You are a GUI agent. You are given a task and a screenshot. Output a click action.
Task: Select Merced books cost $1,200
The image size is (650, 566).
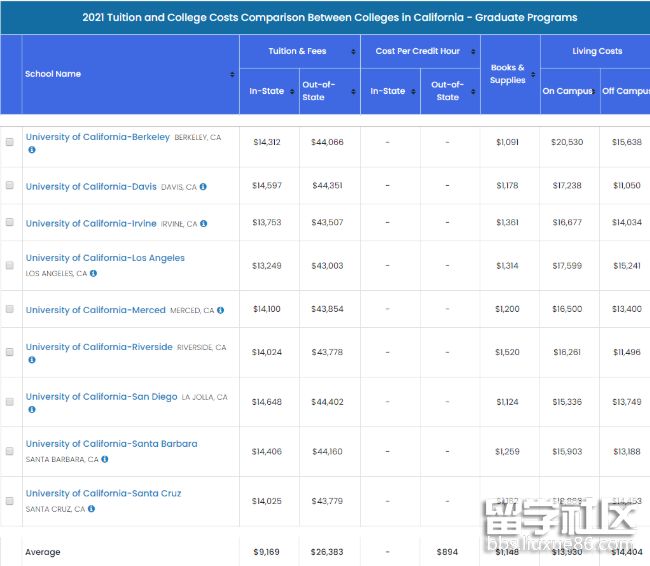point(507,309)
